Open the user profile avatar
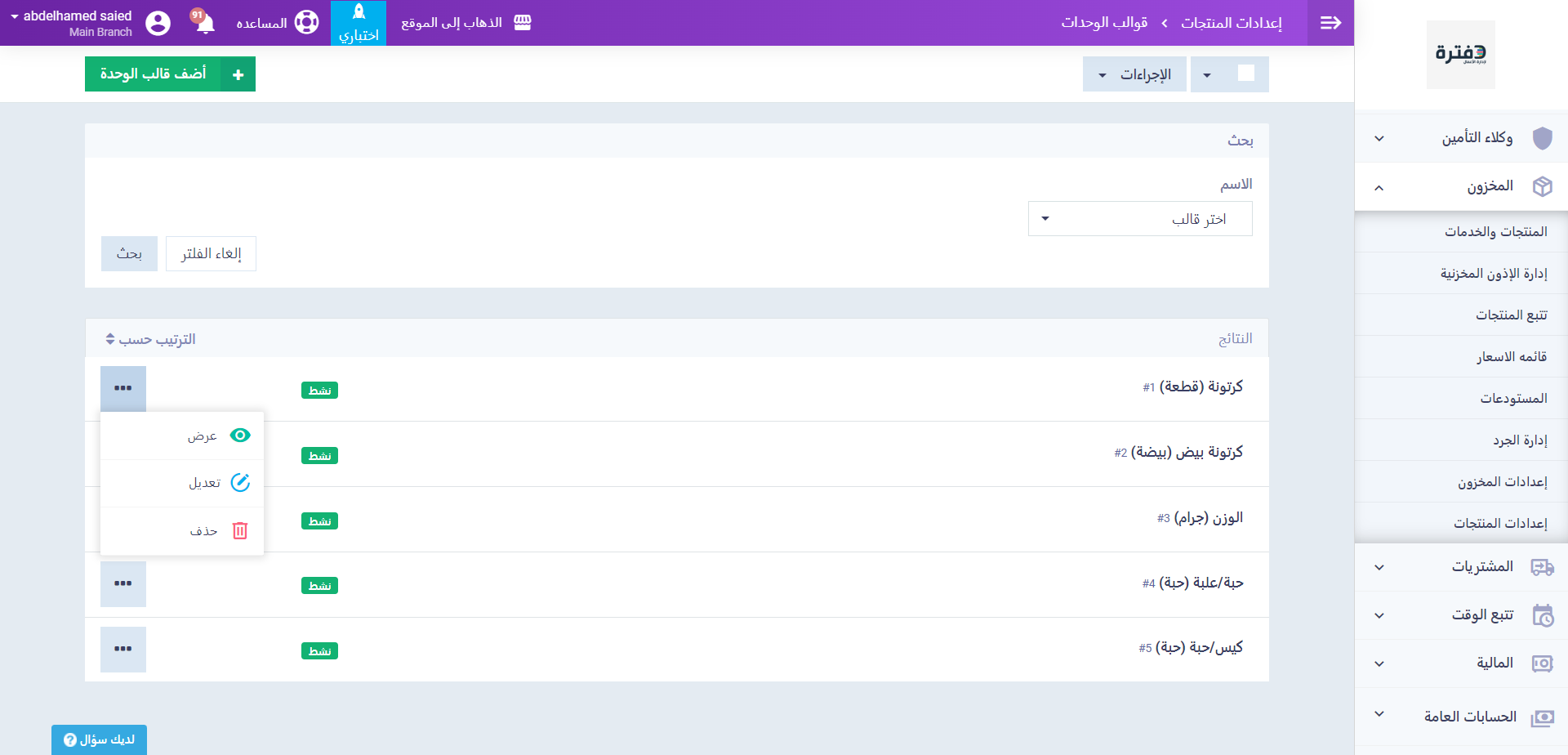1568x755 pixels. (158, 23)
